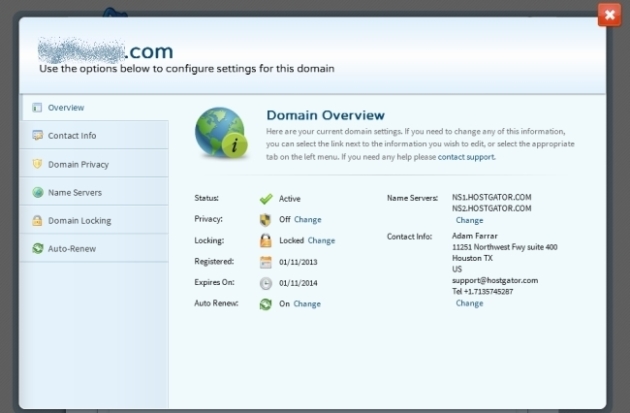This screenshot has height=413, width=630.
Task: Switch to the Domain Privacy tab
Action: point(78,164)
